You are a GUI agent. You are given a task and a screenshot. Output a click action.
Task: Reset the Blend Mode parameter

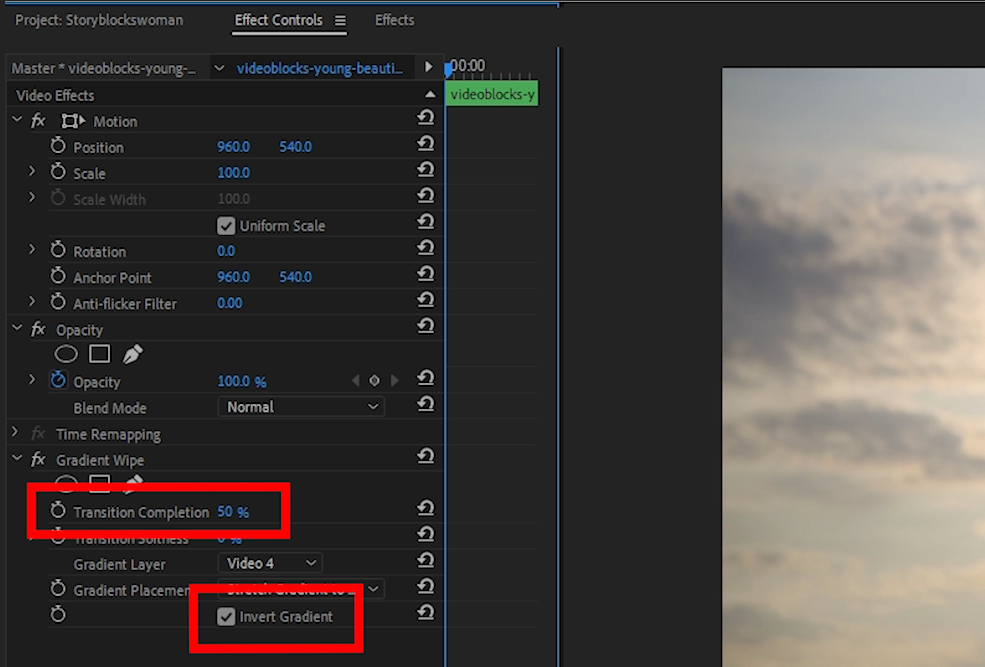(x=426, y=404)
